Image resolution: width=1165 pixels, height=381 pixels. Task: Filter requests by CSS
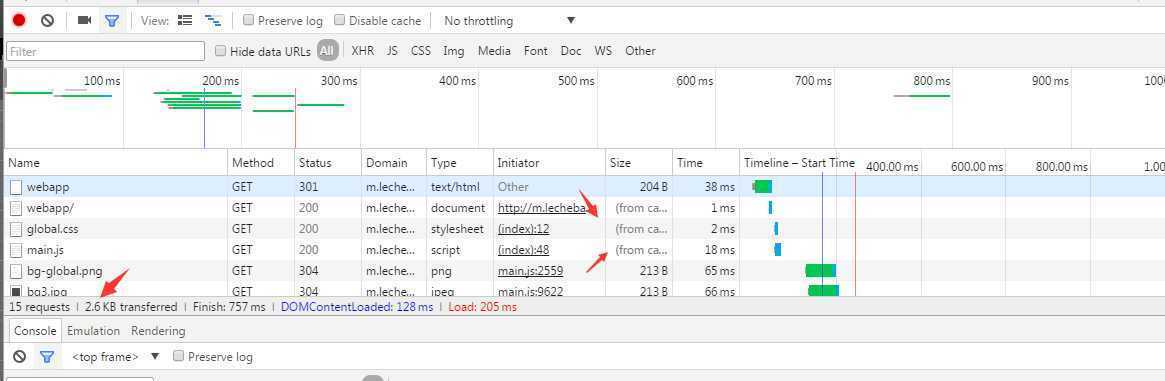421,51
